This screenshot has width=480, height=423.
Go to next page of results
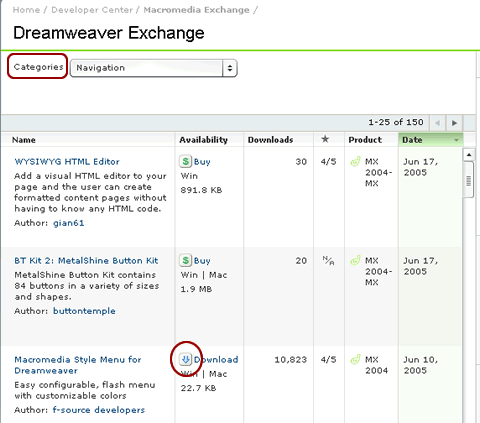[x=454, y=123]
